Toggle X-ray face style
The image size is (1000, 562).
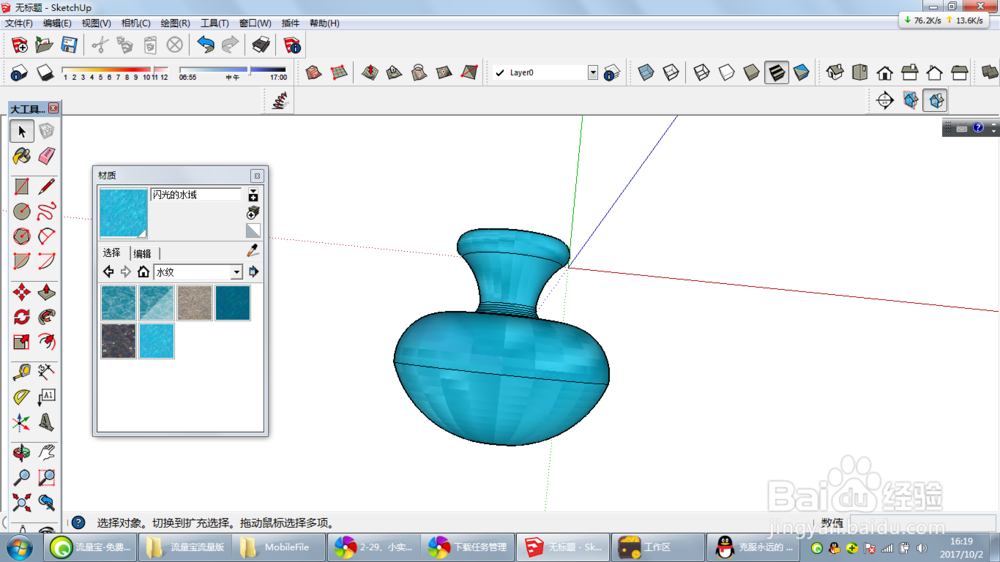click(646, 73)
